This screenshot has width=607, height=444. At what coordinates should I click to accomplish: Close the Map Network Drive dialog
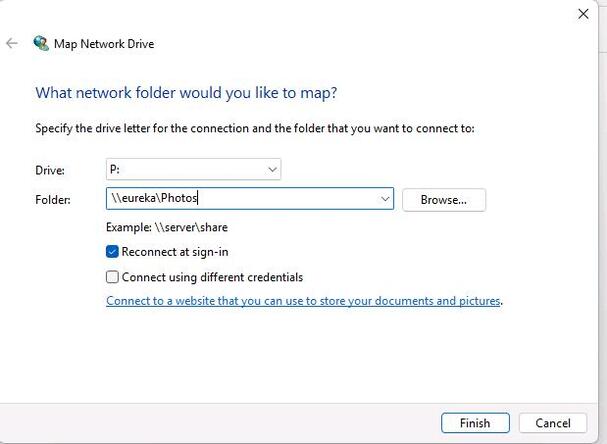pos(583,14)
